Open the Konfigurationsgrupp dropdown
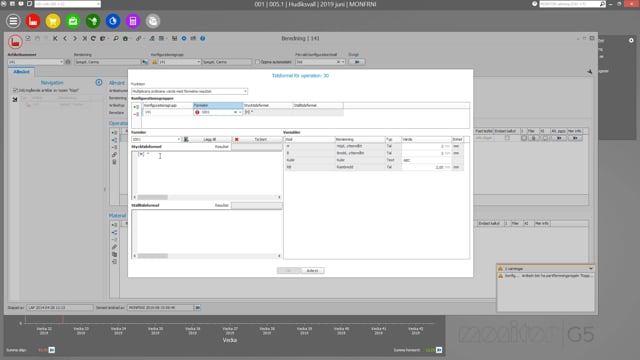Viewport: 640px width, 360px height. pos(198,62)
